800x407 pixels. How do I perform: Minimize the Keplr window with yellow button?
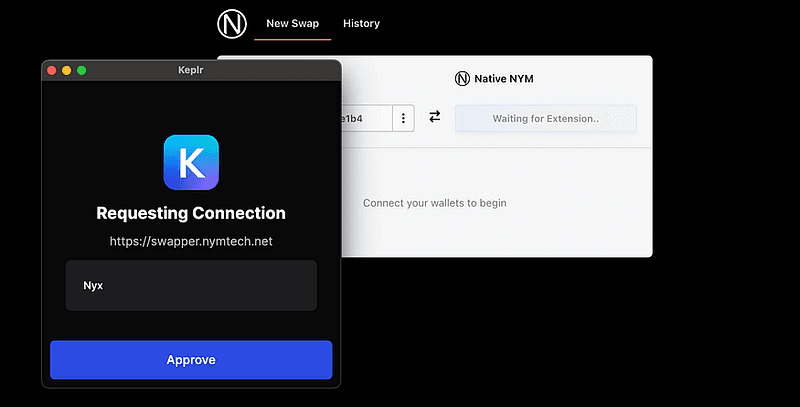(x=67, y=70)
